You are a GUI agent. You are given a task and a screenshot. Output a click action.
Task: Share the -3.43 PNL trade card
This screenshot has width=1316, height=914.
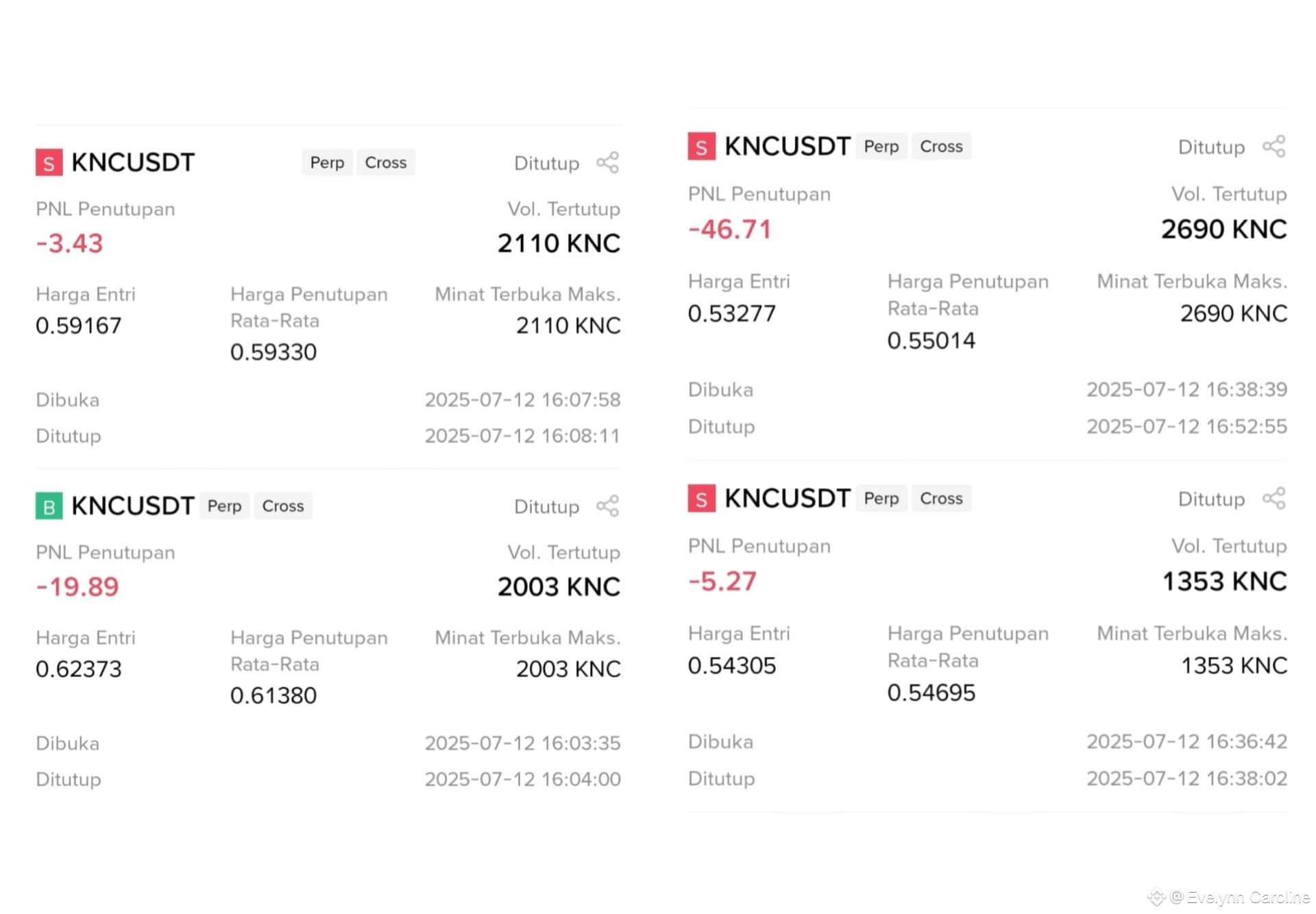point(607,162)
